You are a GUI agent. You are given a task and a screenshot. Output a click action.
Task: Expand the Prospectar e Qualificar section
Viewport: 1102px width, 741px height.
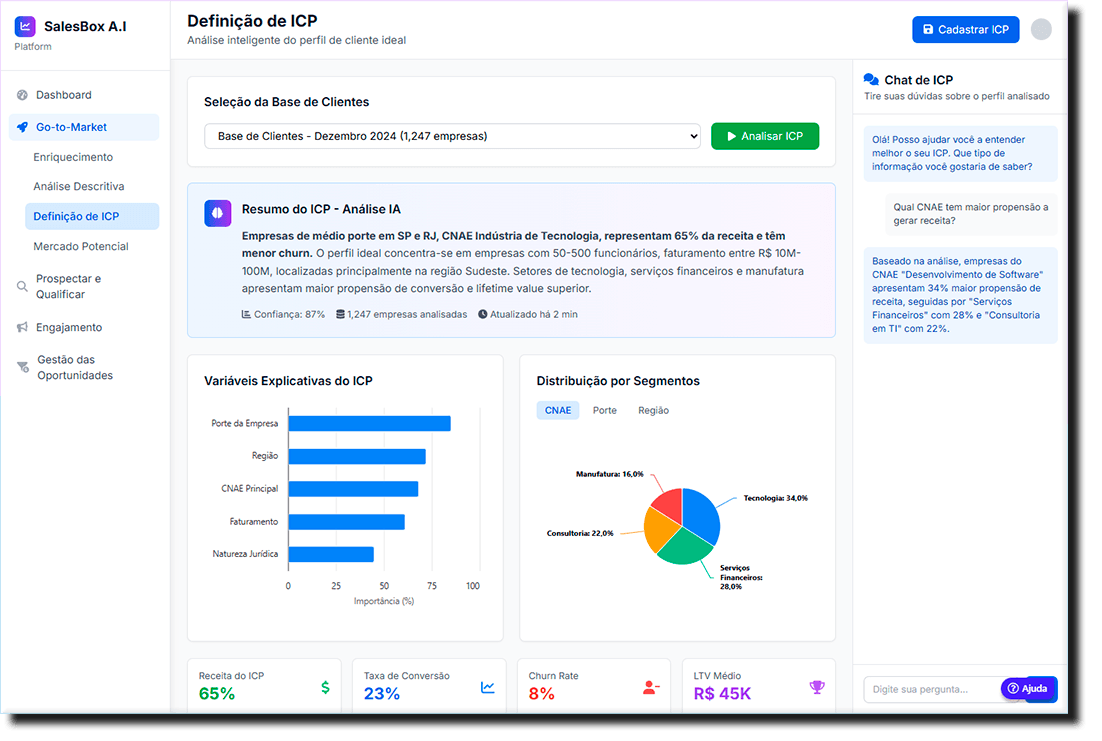point(68,286)
